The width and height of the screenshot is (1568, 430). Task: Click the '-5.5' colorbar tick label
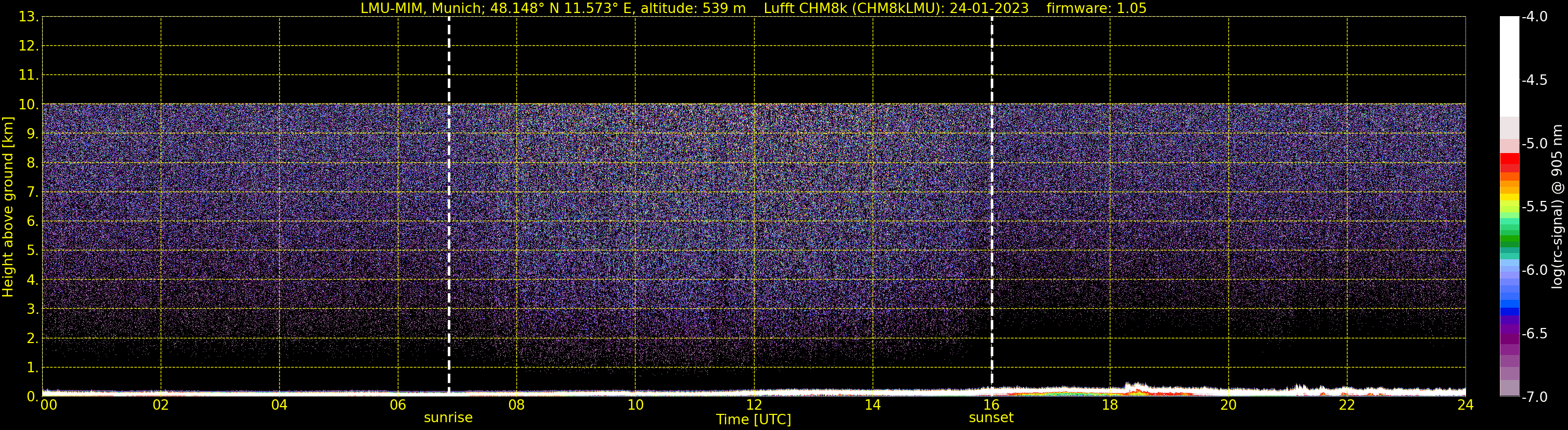pyautogui.click(x=1534, y=207)
